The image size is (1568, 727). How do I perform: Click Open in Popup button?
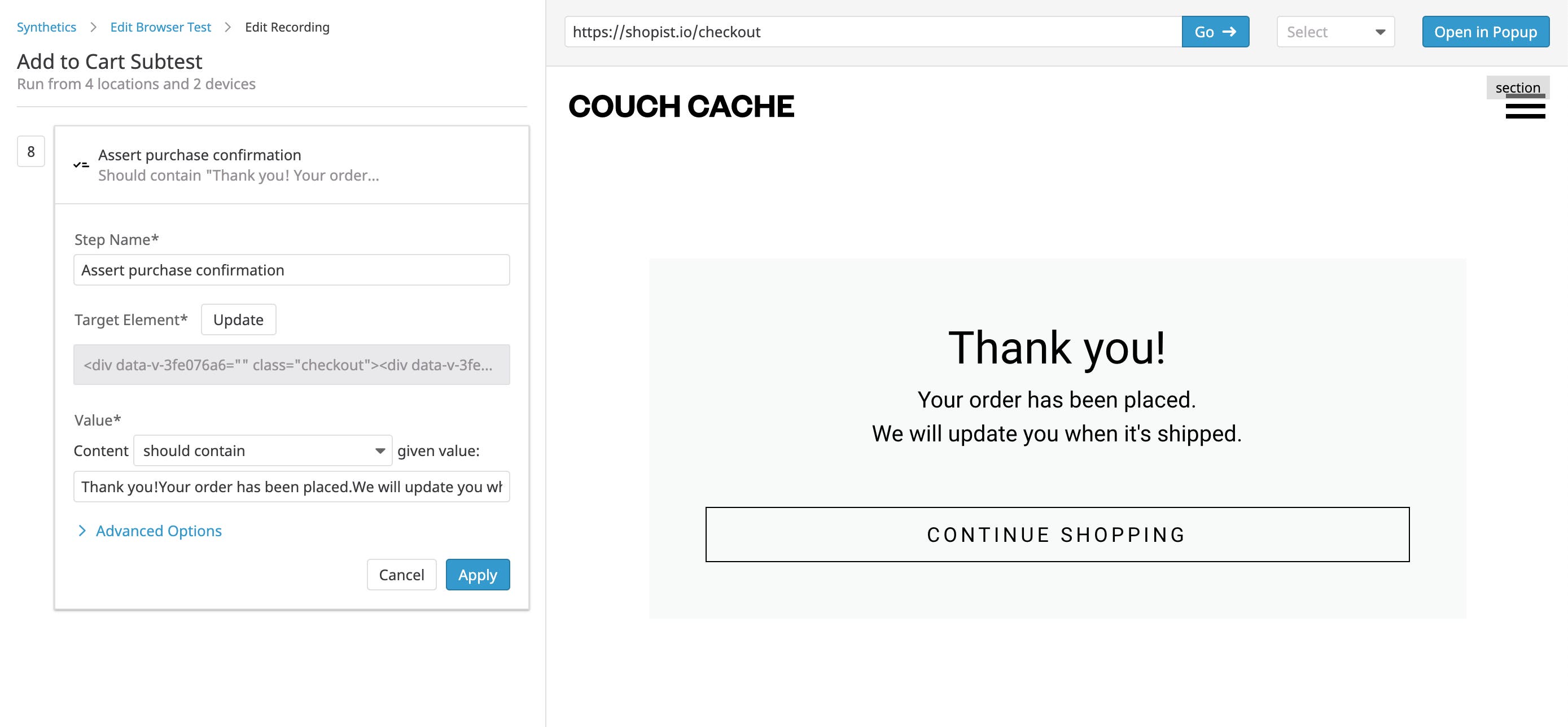[1485, 32]
